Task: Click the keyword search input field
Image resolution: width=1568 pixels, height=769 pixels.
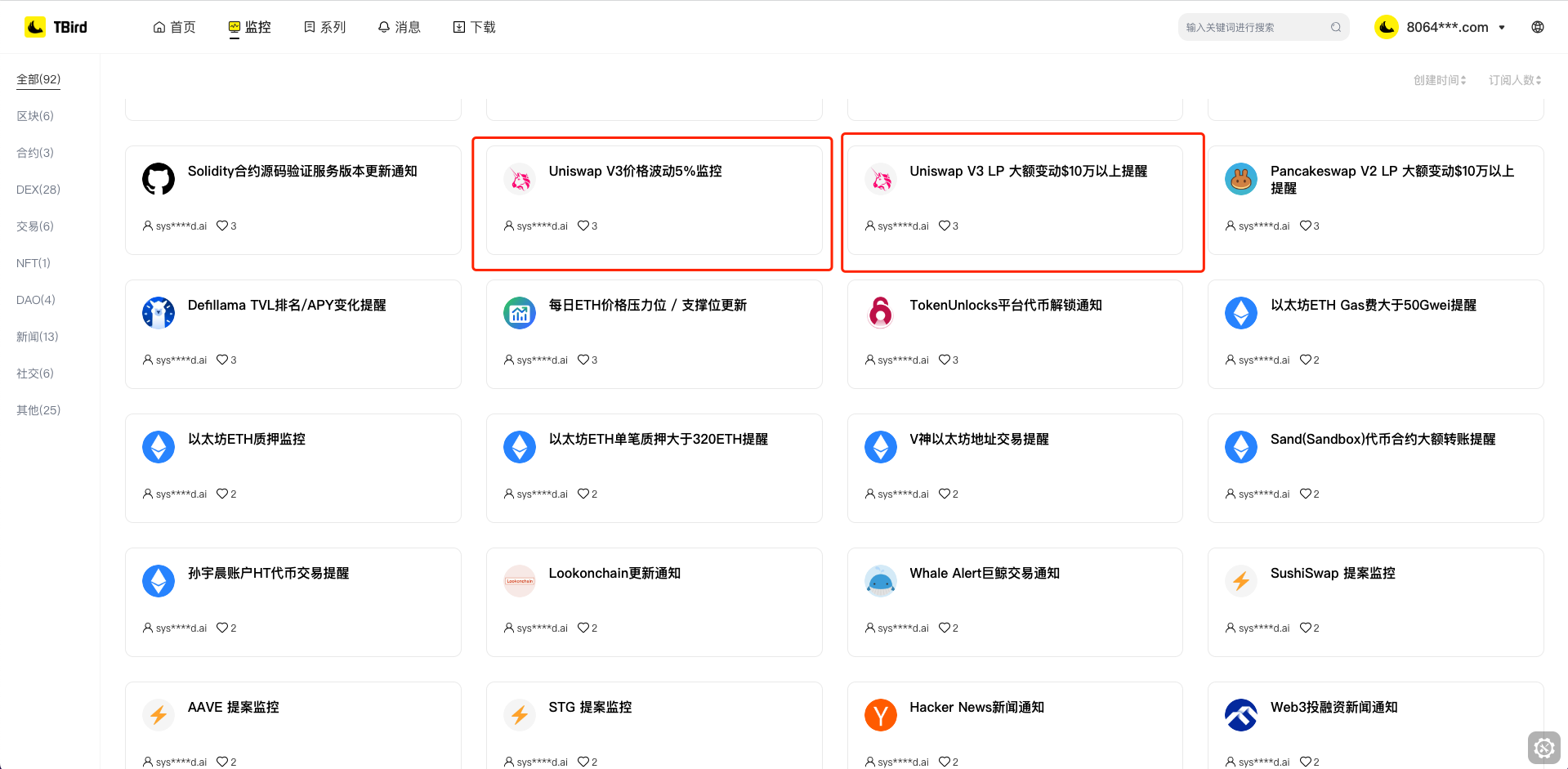Action: (1254, 28)
